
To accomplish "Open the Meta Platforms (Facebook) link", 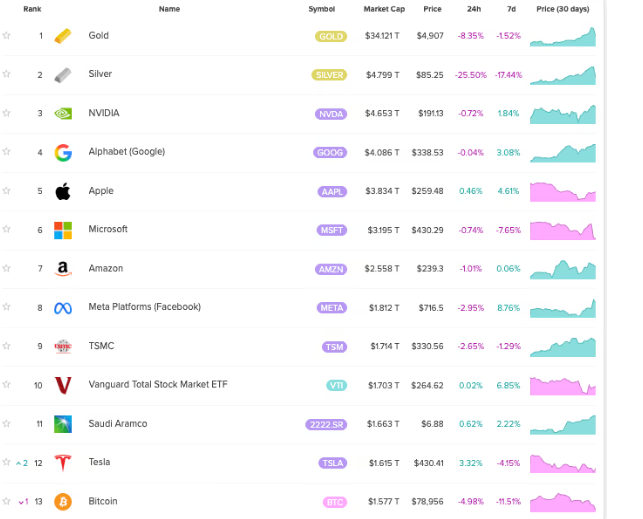I will (x=144, y=307).
